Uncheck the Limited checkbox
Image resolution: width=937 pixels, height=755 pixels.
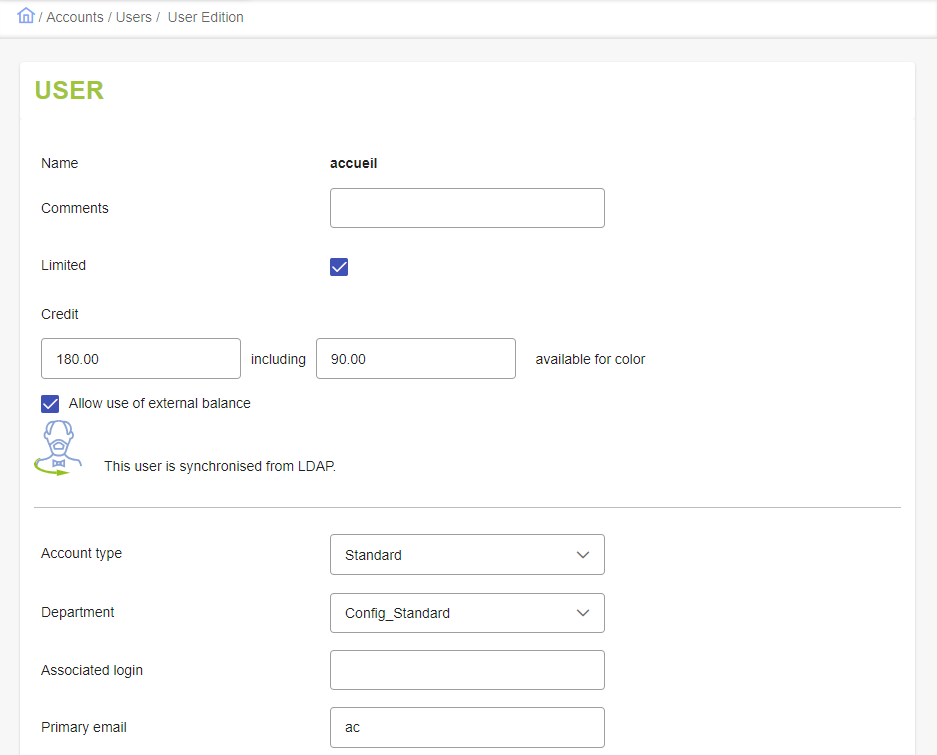[x=339, y=267]
